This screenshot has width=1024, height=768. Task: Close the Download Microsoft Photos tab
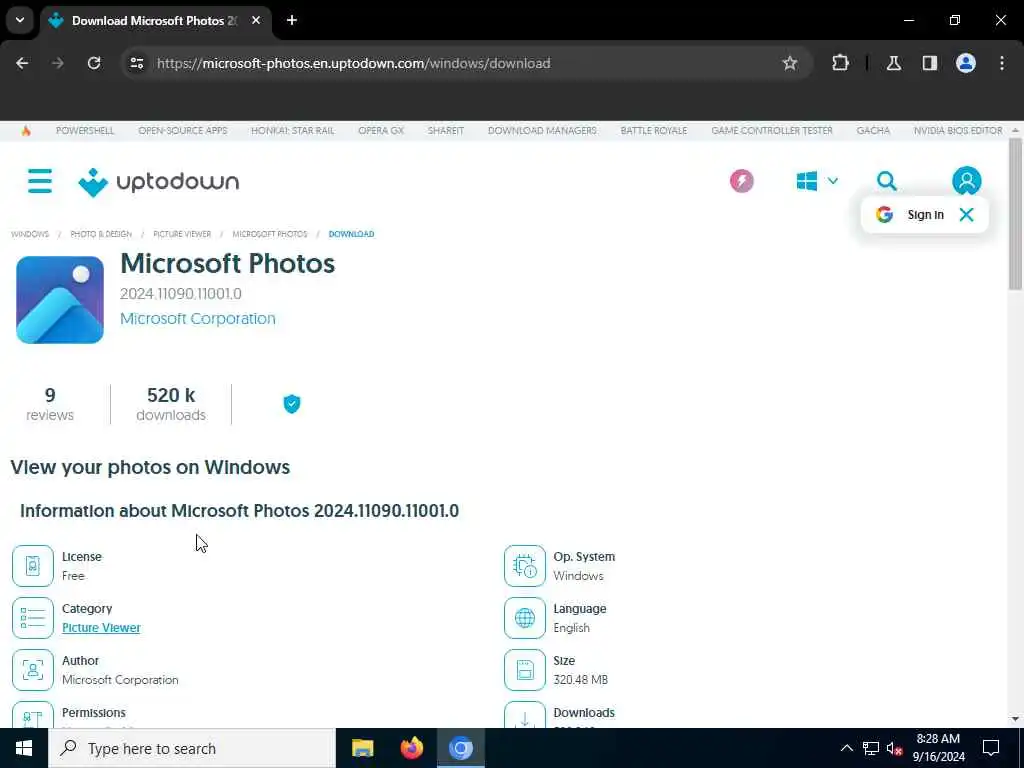[256, 20]
